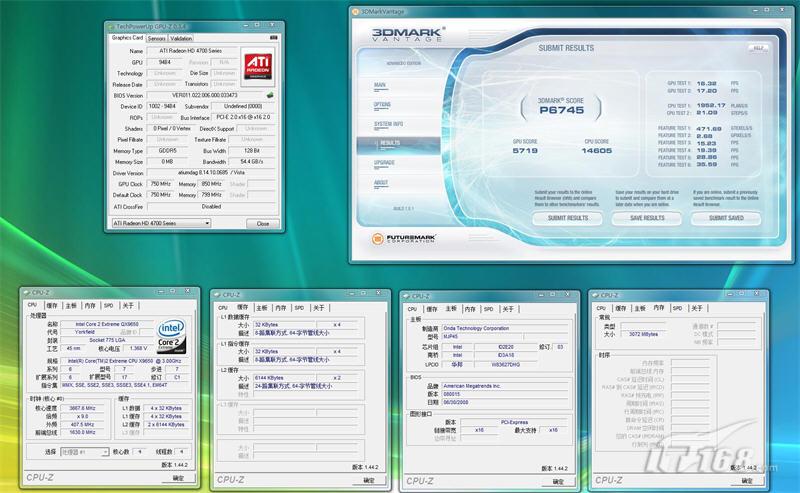Select the Graphics Card tab in GPU-Z
This screenshot has width=800, height=493.
[128, 38]
